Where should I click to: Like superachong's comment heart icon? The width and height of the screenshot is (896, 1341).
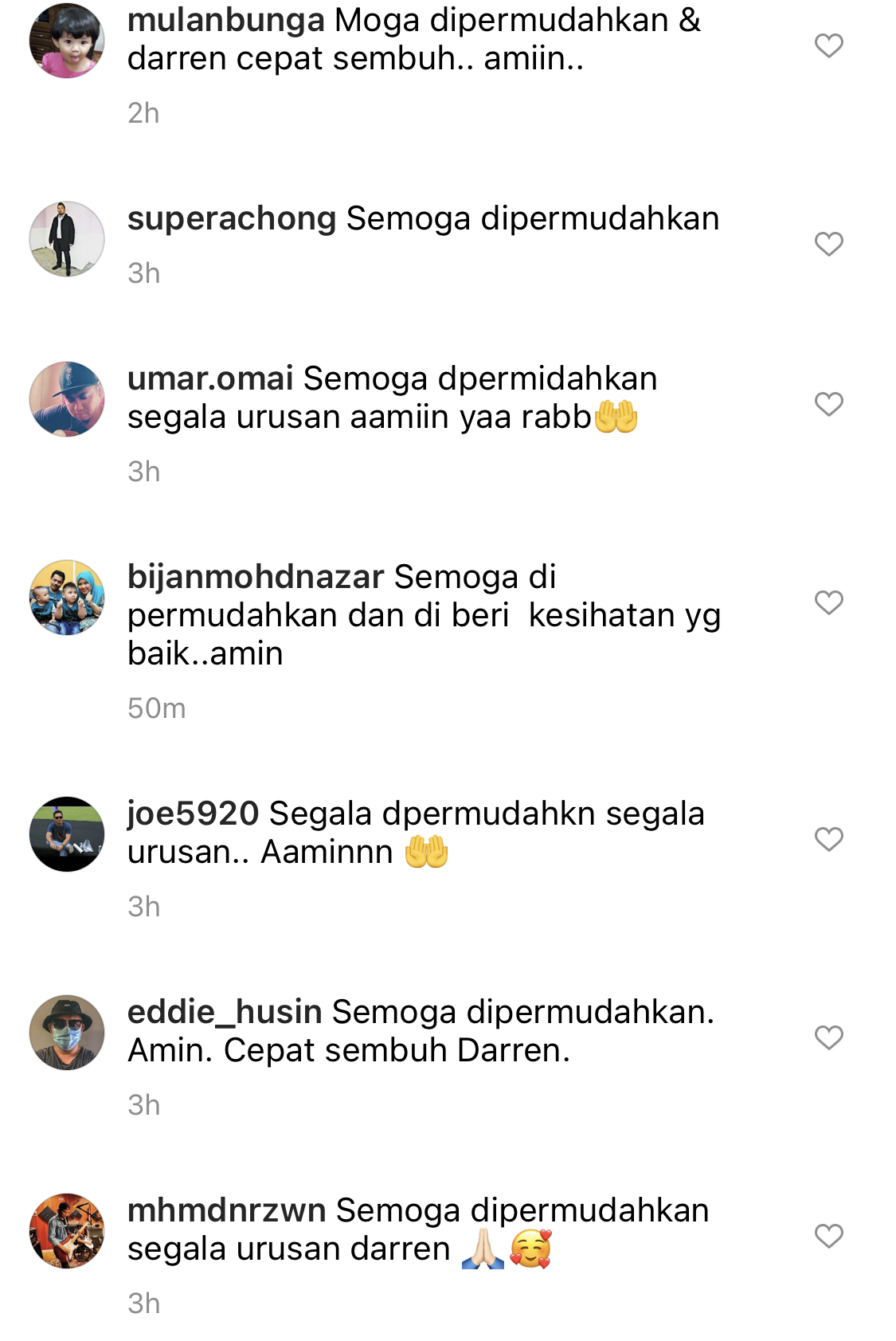(x=828, y=244)
